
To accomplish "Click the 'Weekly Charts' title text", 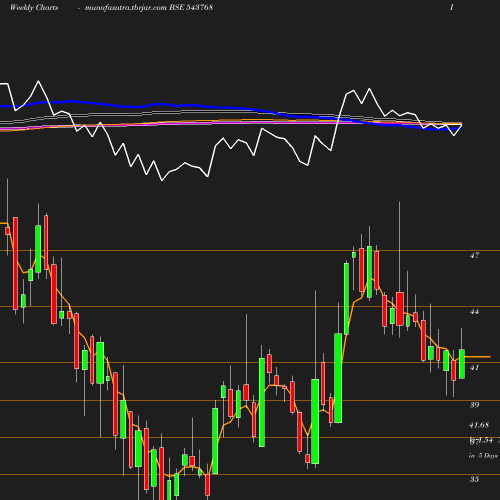I will tap(34, 7).
